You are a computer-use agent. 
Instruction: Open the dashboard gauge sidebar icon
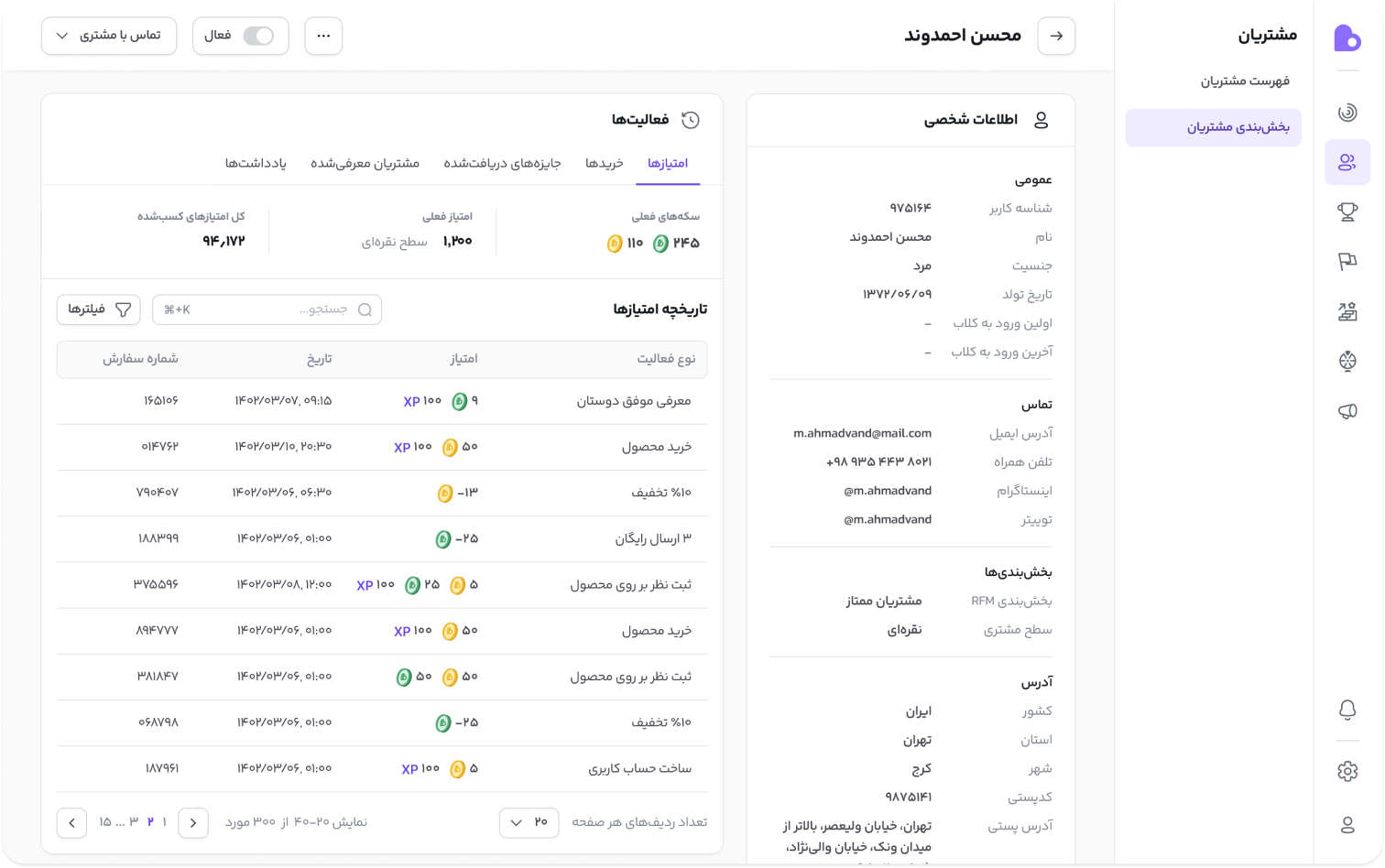coord(1347,113)
